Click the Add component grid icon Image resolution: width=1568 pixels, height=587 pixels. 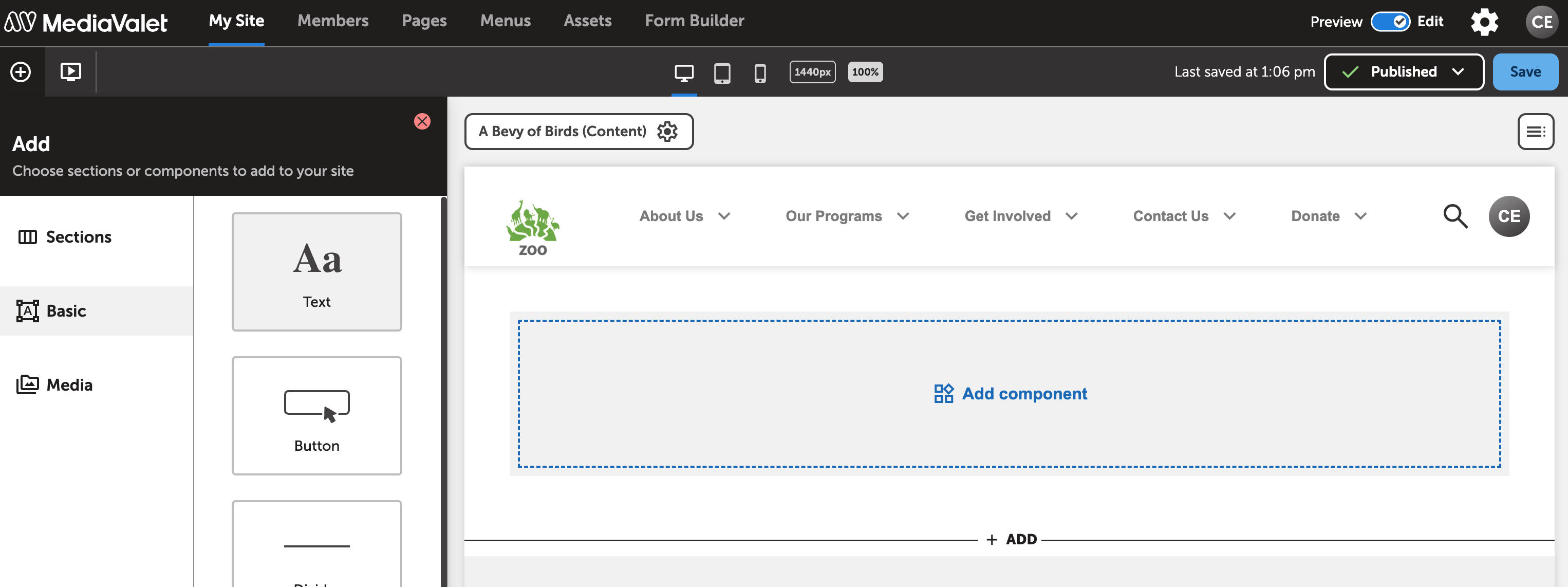click(x=943, y=393)
